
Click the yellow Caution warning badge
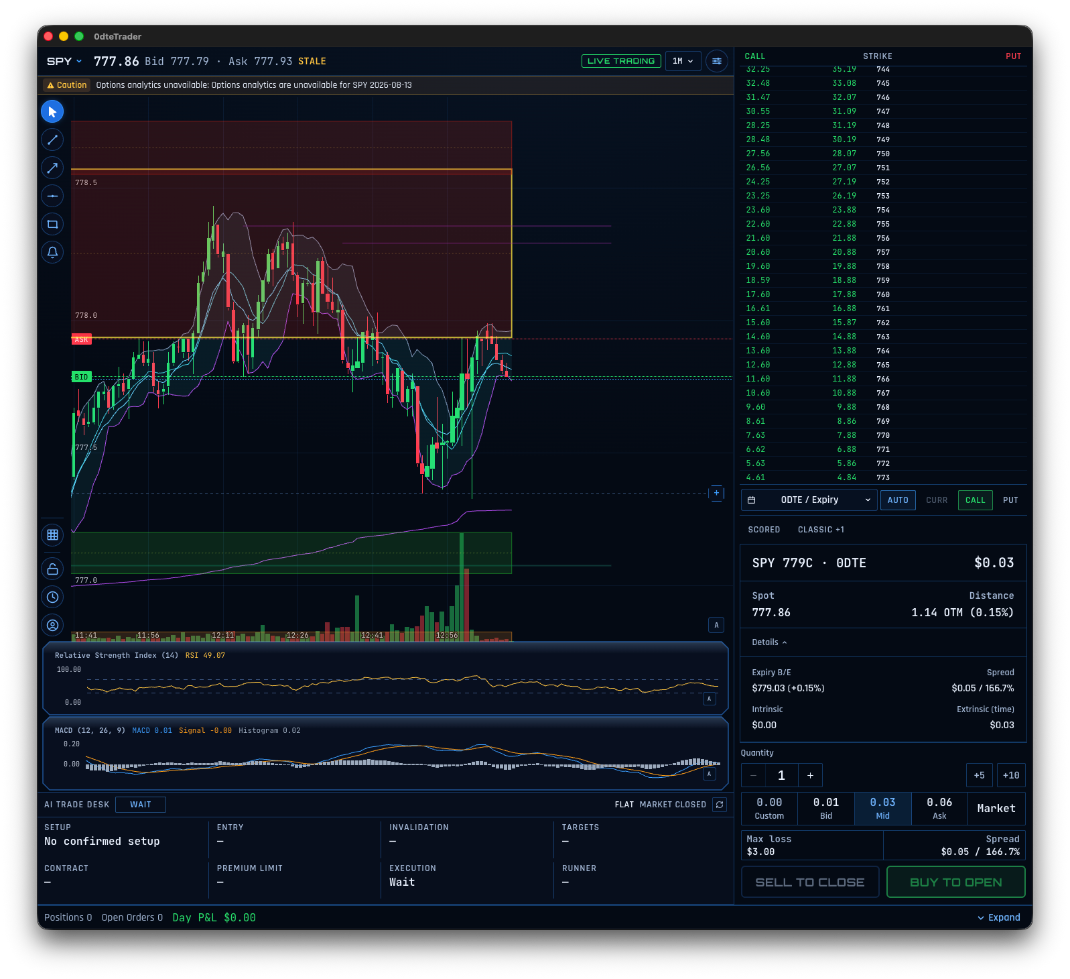(x=67, y=85)
